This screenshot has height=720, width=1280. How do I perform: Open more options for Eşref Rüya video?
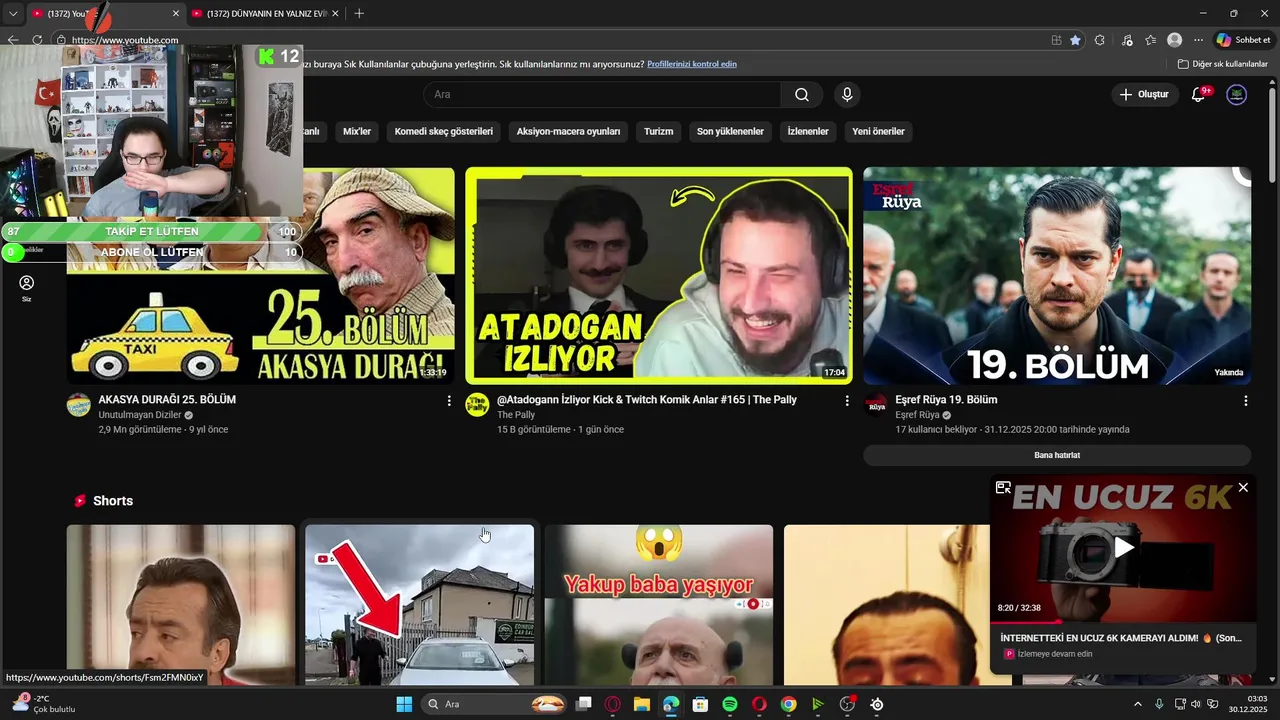coord(1245,400)
